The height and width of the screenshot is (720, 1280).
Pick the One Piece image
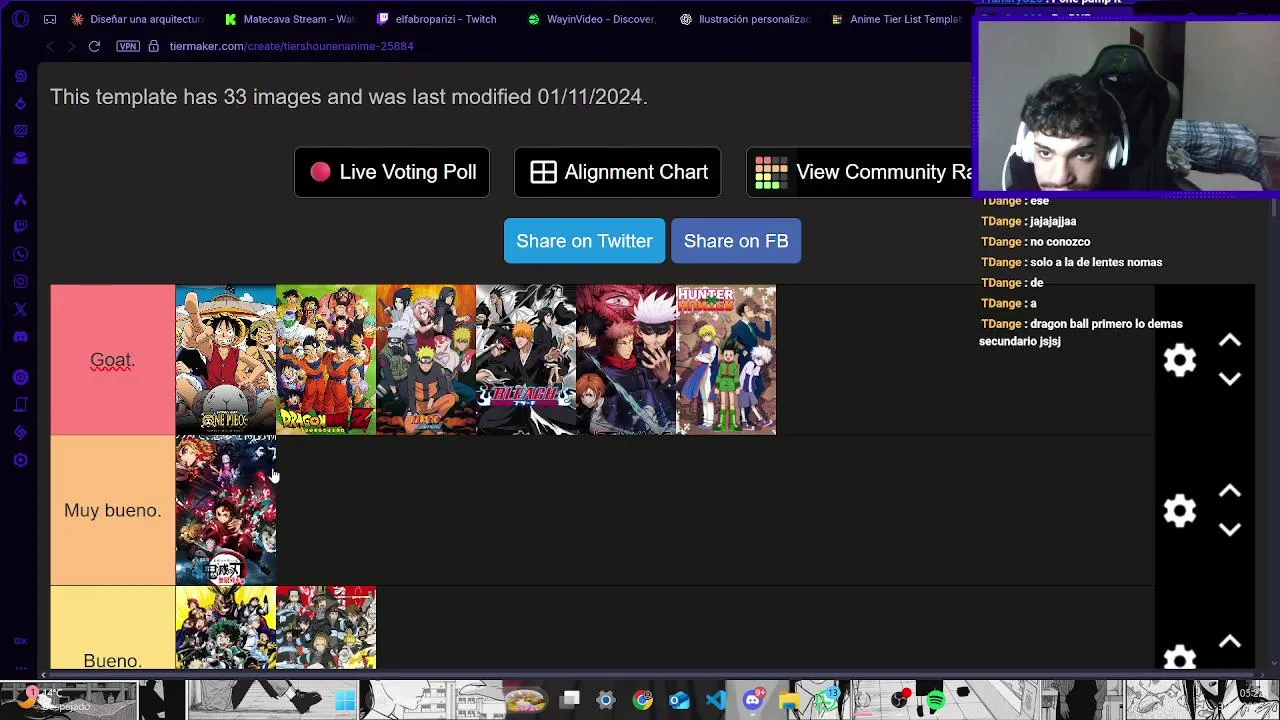226,360
